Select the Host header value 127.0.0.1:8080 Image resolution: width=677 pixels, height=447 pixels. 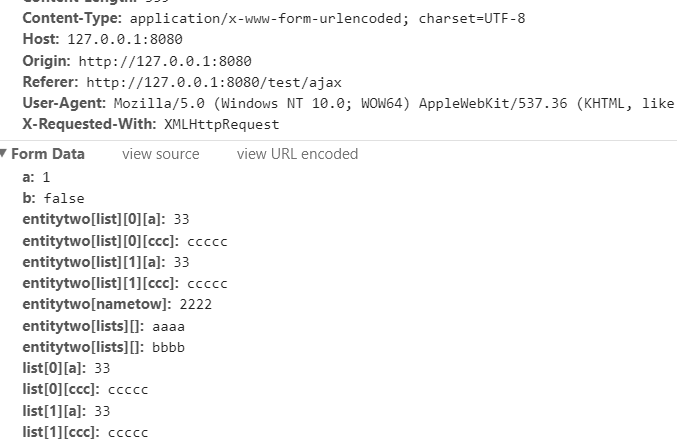click(x=125, y=39)
